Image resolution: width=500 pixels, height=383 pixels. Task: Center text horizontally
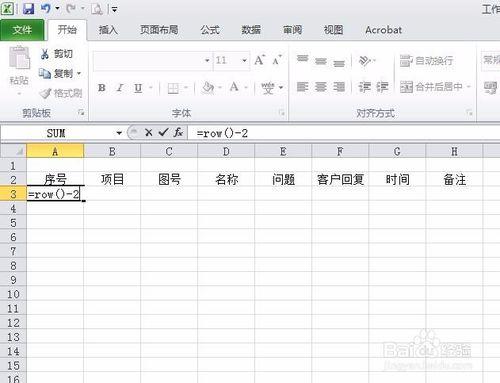(x=321, y=87)
